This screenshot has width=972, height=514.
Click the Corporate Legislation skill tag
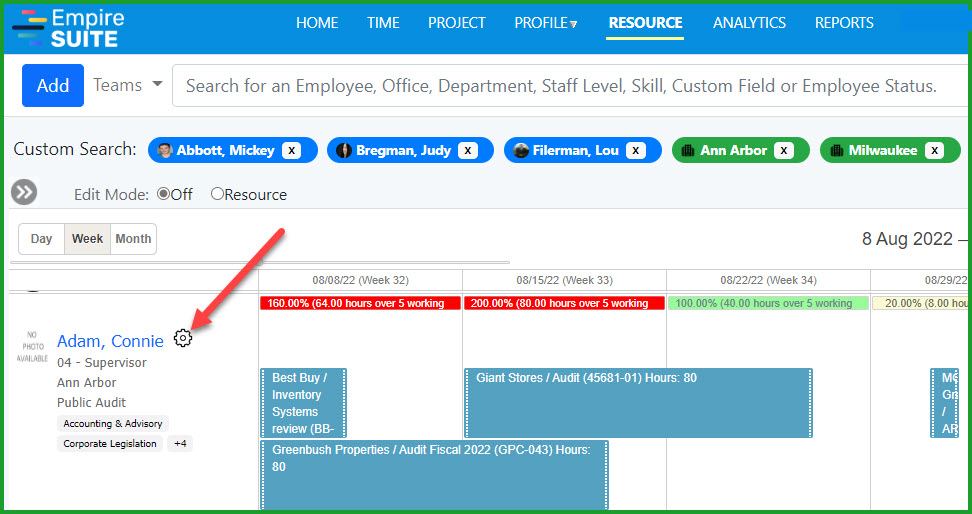[110, 444]
